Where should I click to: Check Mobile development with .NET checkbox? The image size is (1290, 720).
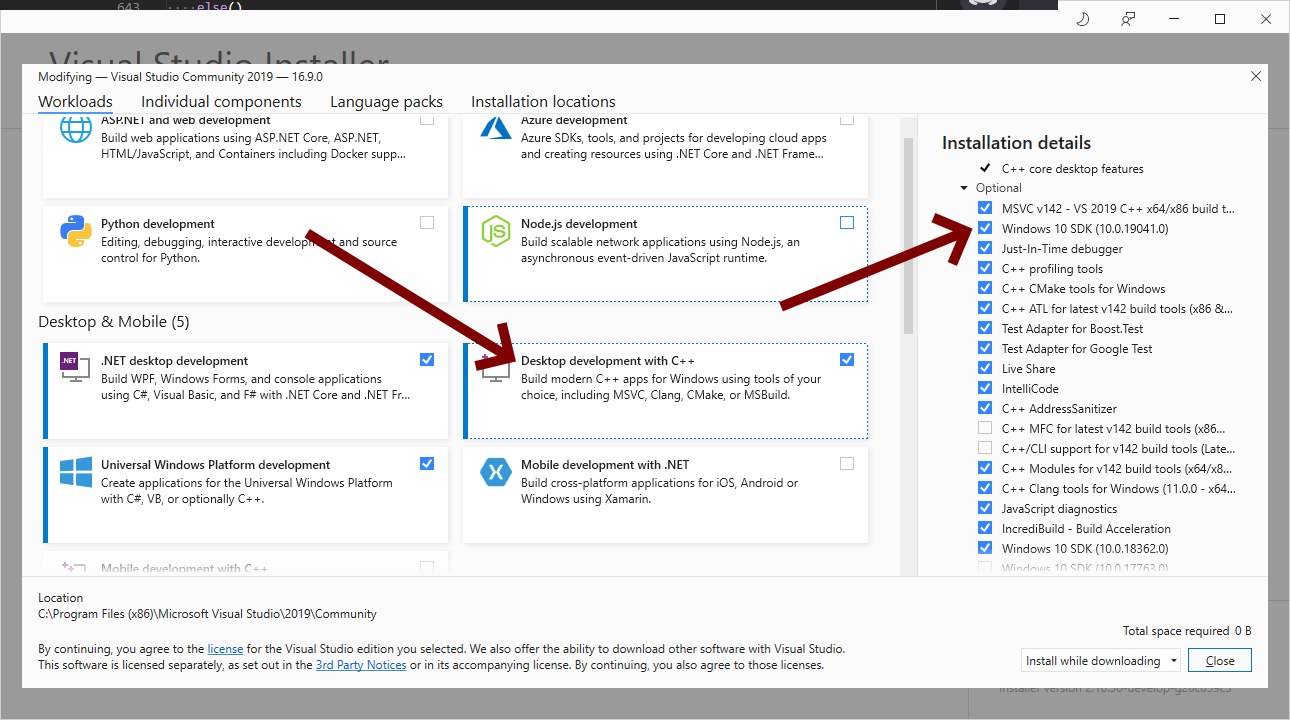pos(847,463)
